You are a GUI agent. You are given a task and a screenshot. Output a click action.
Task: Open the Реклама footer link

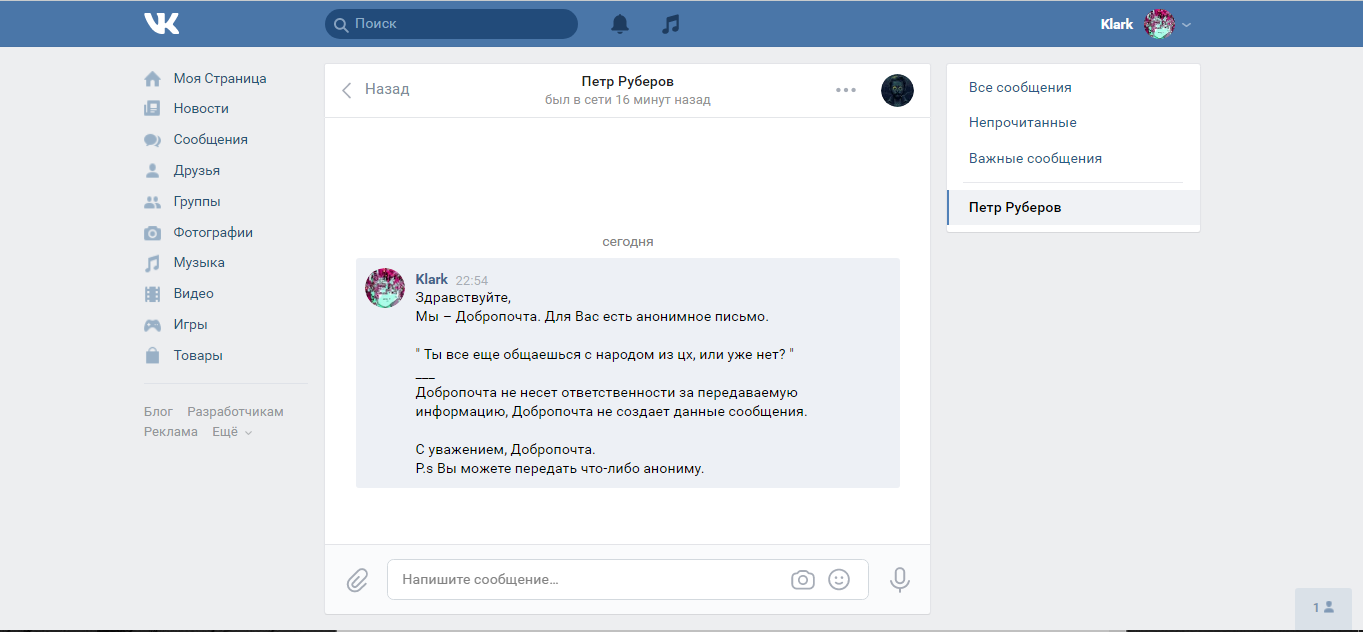[170, 432]
